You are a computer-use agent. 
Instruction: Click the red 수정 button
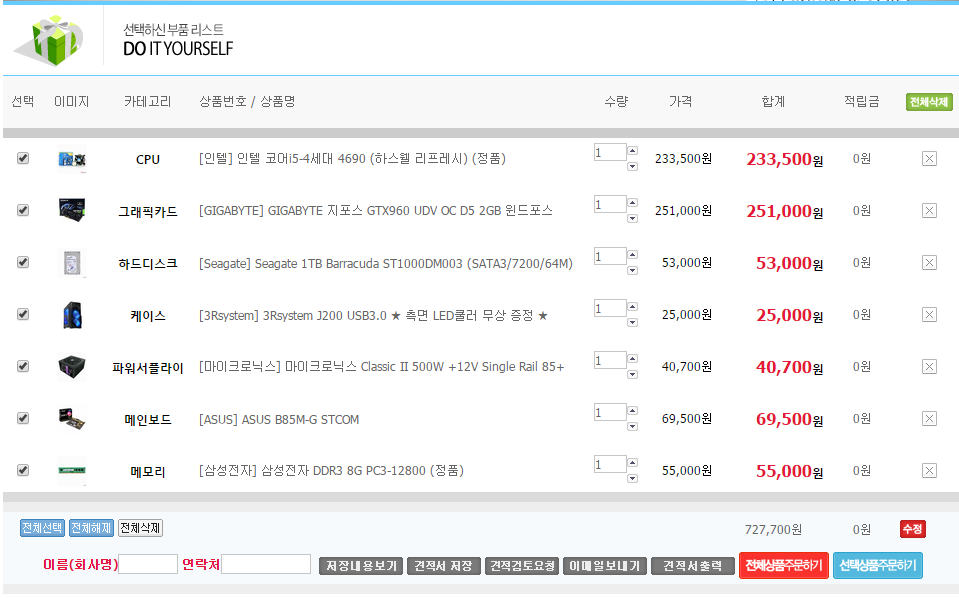(x=913, y=529)
